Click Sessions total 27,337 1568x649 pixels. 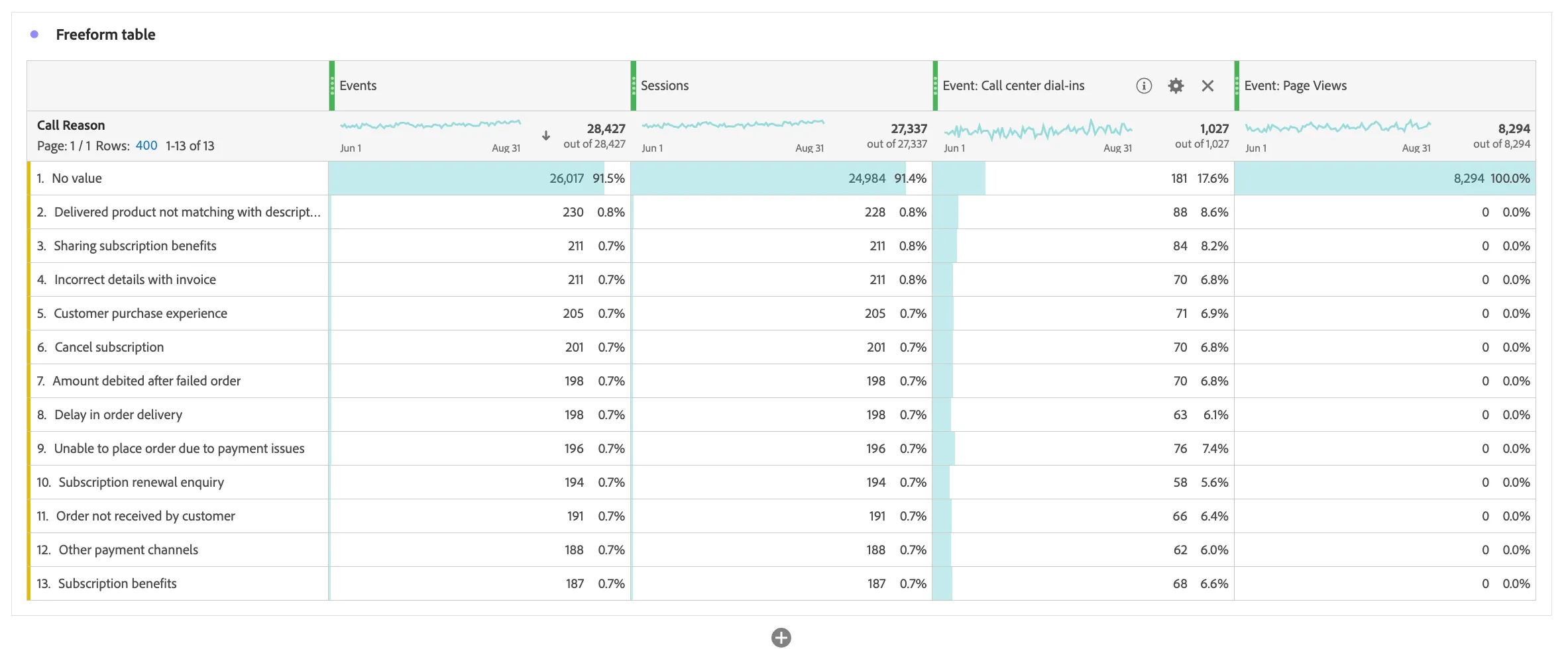[x=909, y=128]
